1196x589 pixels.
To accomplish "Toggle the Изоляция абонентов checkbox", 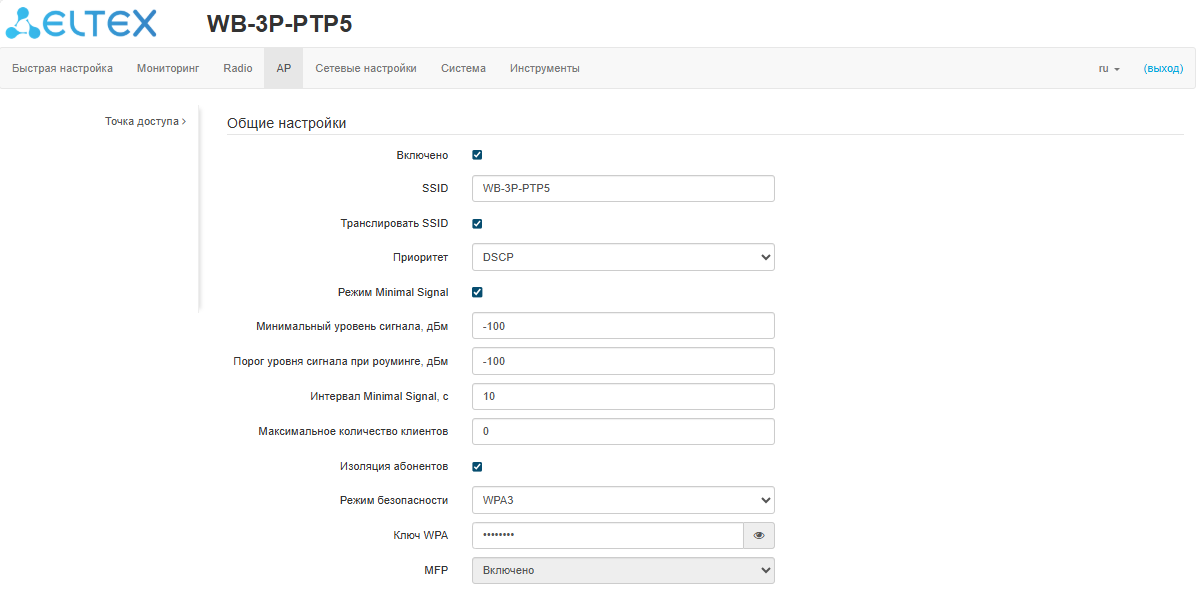I will pos(477,466).
